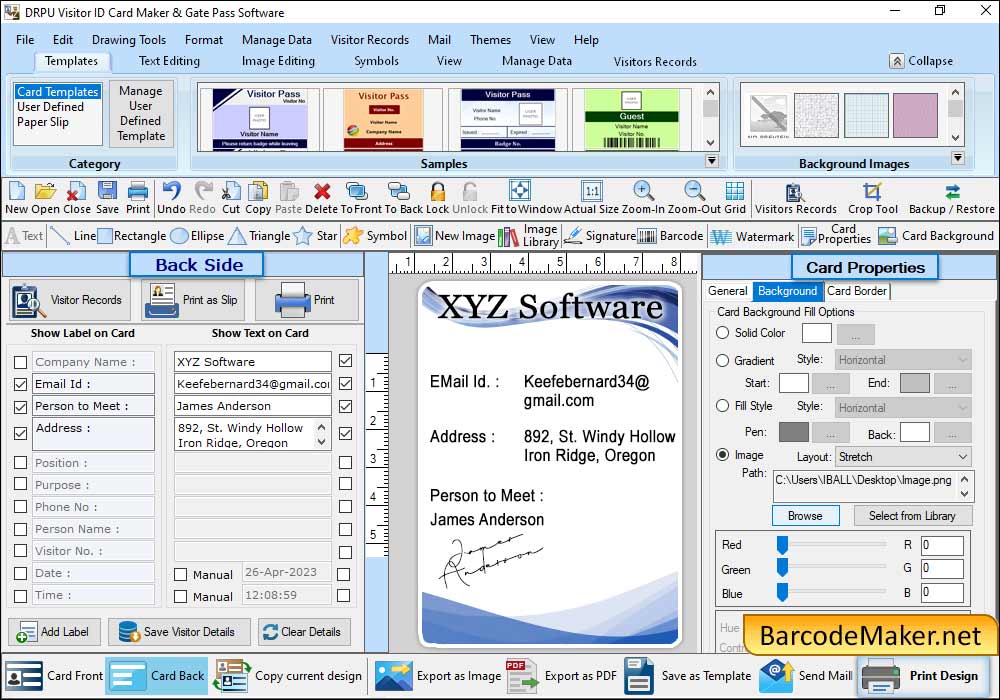Select the Solid Color radio button
1000x700 pixels.
(723, 333)
